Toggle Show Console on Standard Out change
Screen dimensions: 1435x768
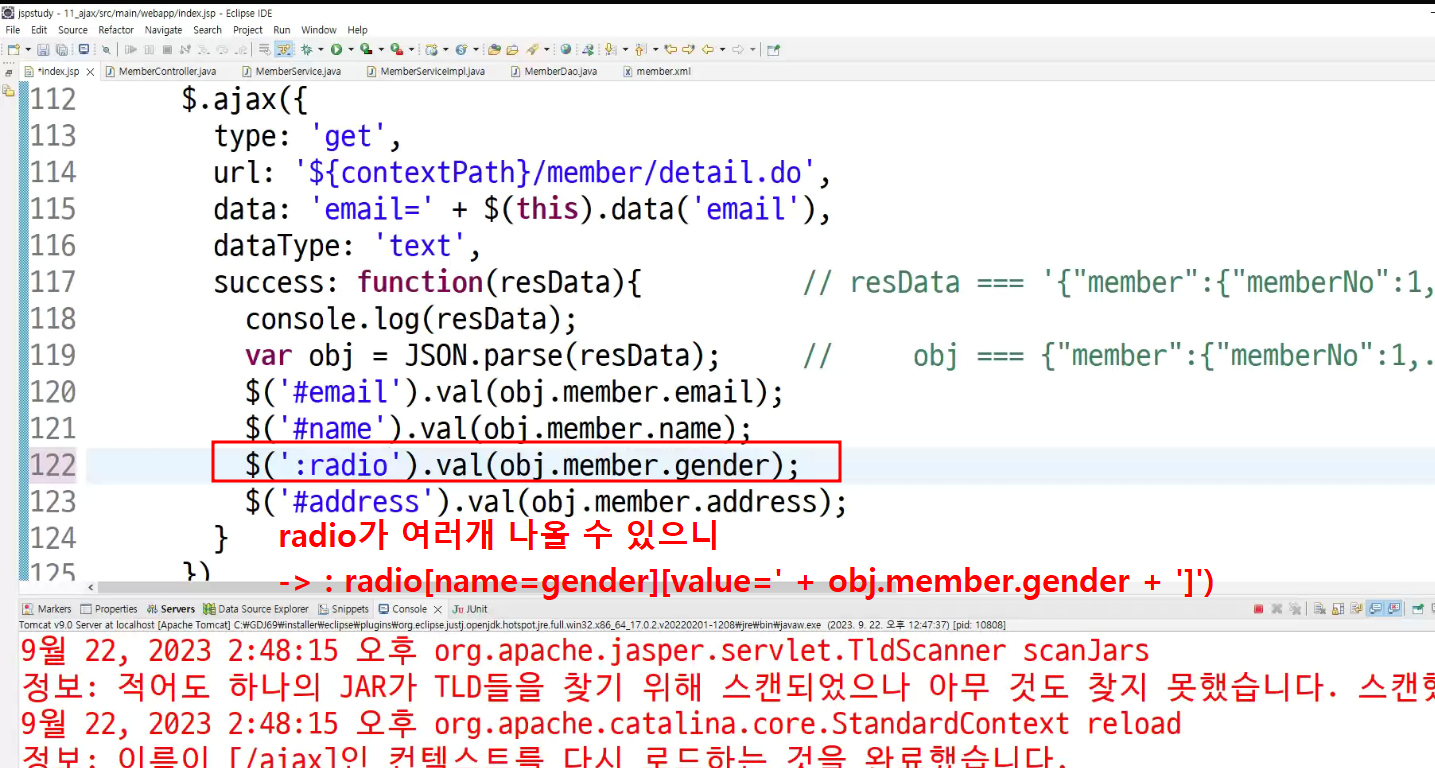click(1376, 609)
